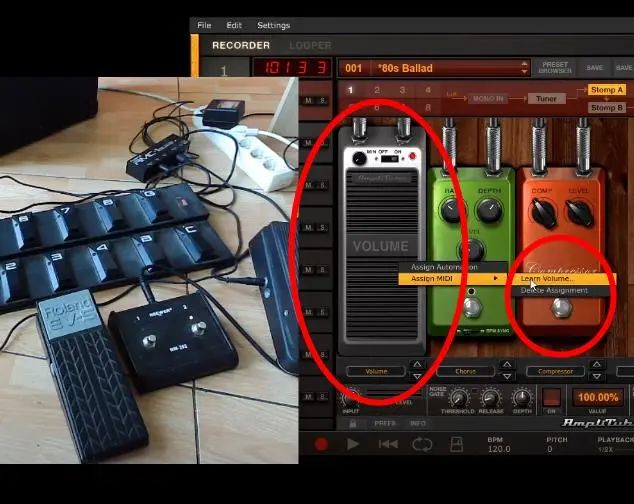Mute the bottommost track with M button
634x504 pixels.
(x=309, y=396)
